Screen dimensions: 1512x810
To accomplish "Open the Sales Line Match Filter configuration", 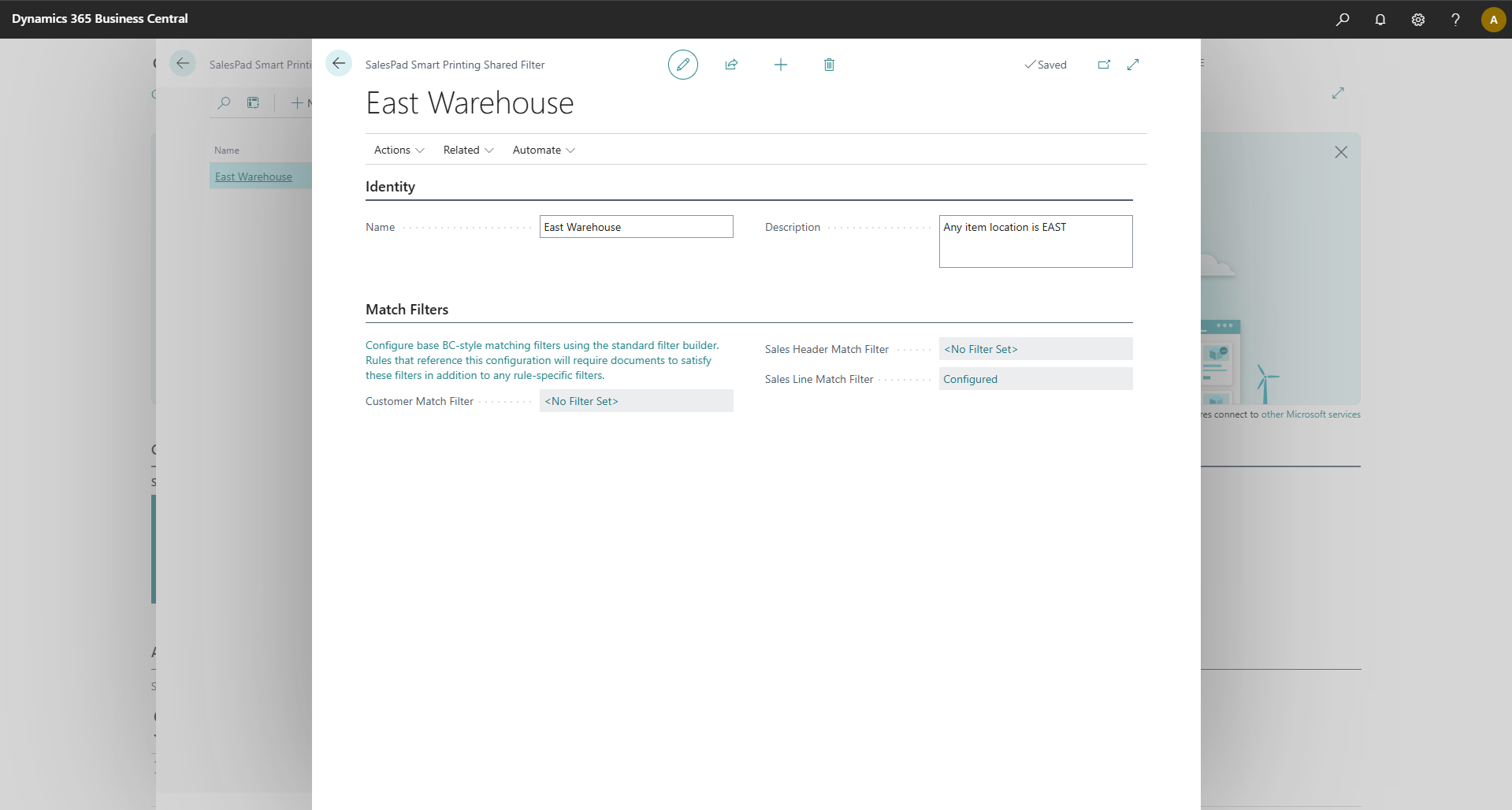I will pyautogui.click(x=1036, y=379).
